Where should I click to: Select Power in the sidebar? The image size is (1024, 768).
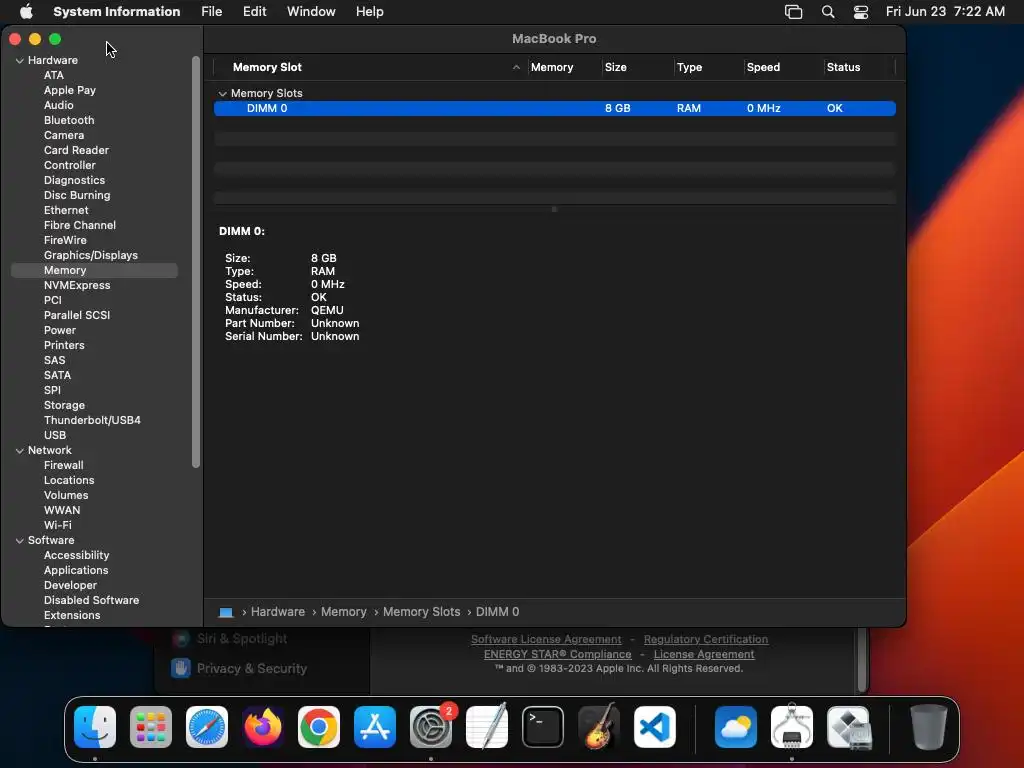[x=59, y=330]
